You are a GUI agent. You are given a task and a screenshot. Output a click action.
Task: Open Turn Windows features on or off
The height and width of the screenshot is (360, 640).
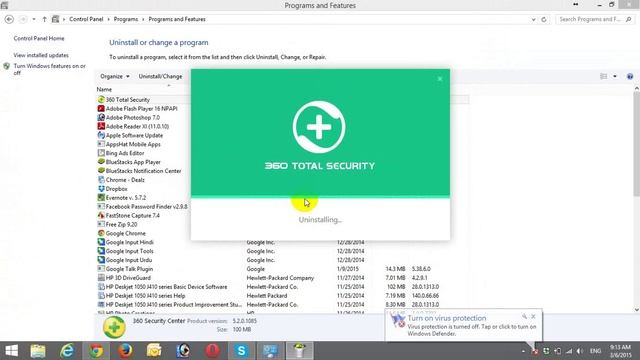tap(49, 69)
